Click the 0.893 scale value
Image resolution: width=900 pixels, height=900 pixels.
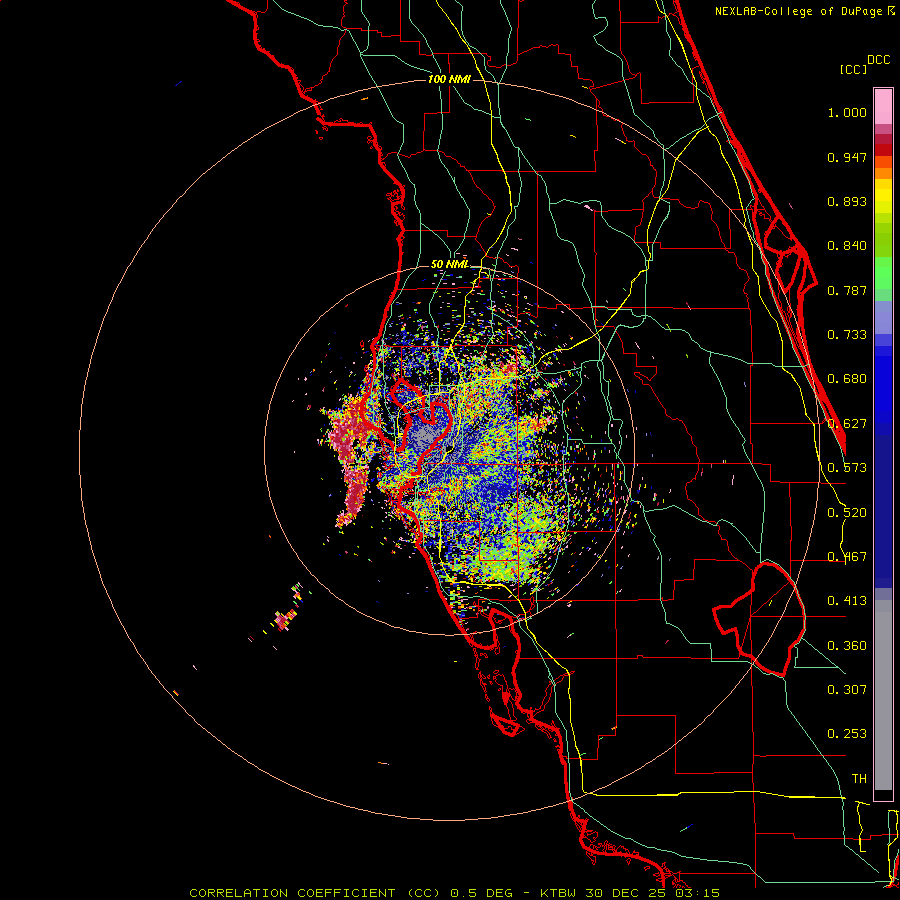coord(847,201)
